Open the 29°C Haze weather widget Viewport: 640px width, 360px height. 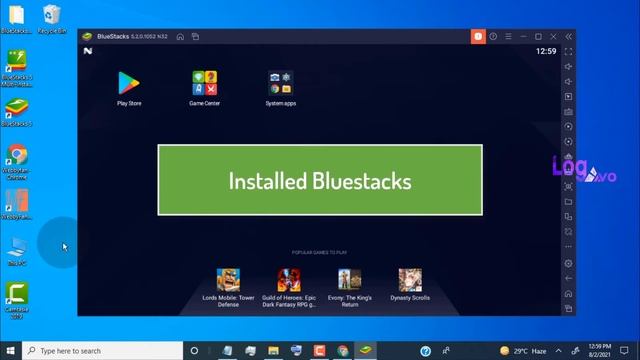click(523, 351)
